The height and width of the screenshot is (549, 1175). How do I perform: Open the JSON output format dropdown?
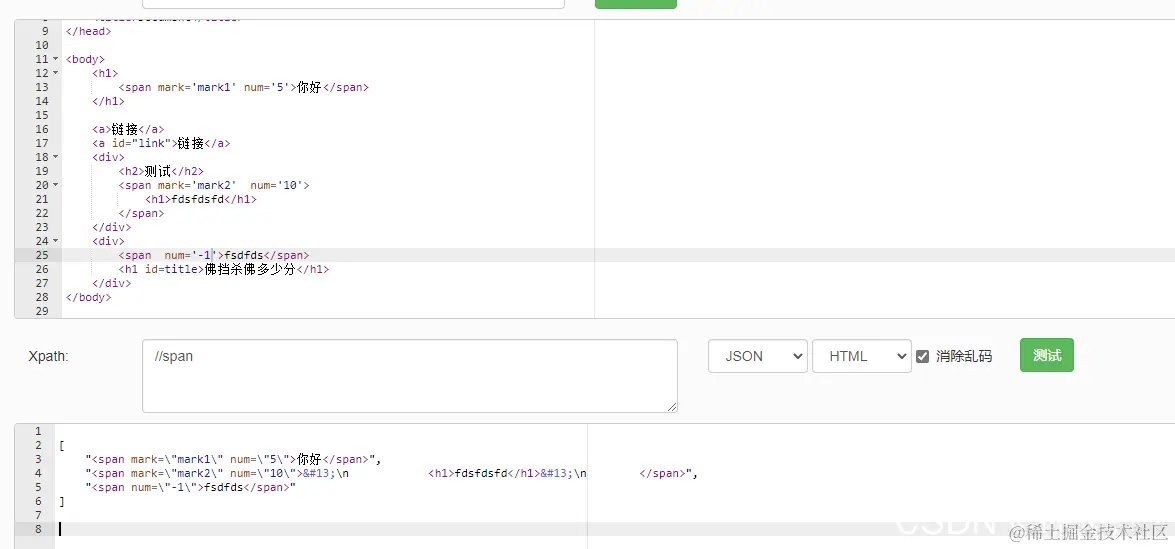pyautogui.click(x=758, y=356)
